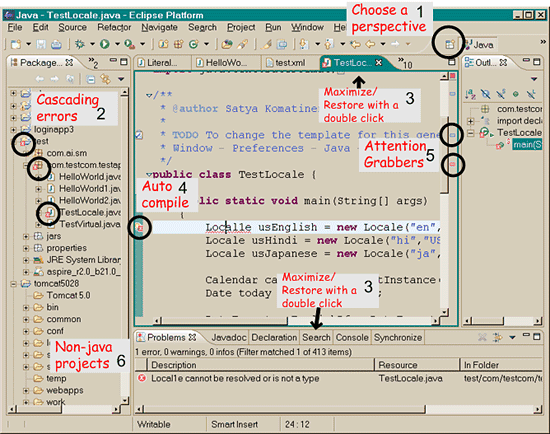Switch to the Console tab
550x434 pixels.
coord(352,338)
